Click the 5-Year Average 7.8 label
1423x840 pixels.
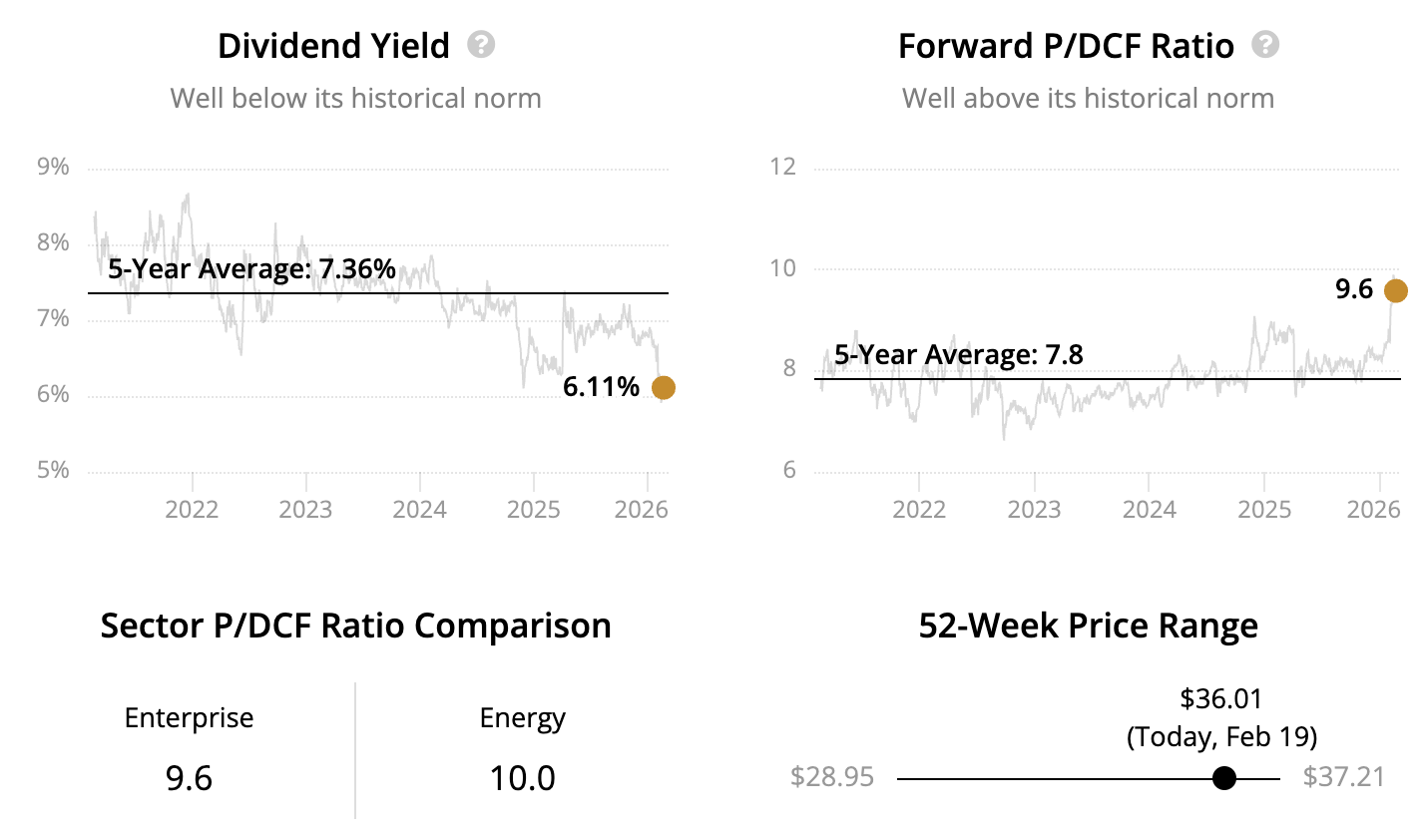(958, 355)
